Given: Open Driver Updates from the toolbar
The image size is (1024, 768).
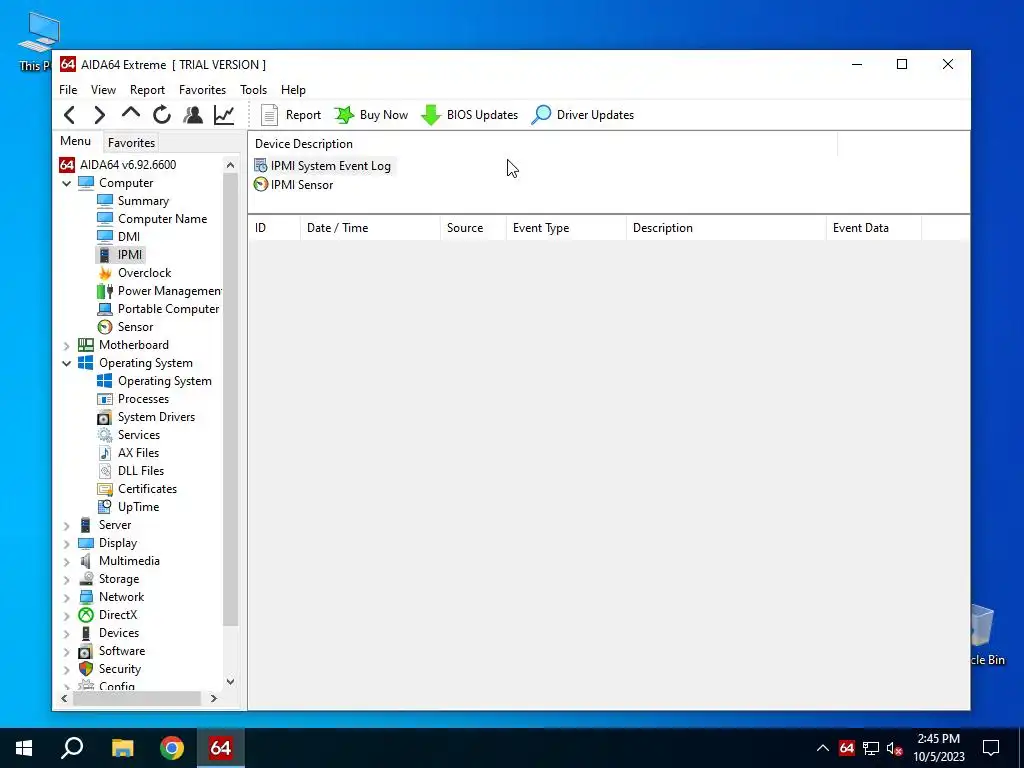Looking at the screenshot, I should (x=582, y=115).
